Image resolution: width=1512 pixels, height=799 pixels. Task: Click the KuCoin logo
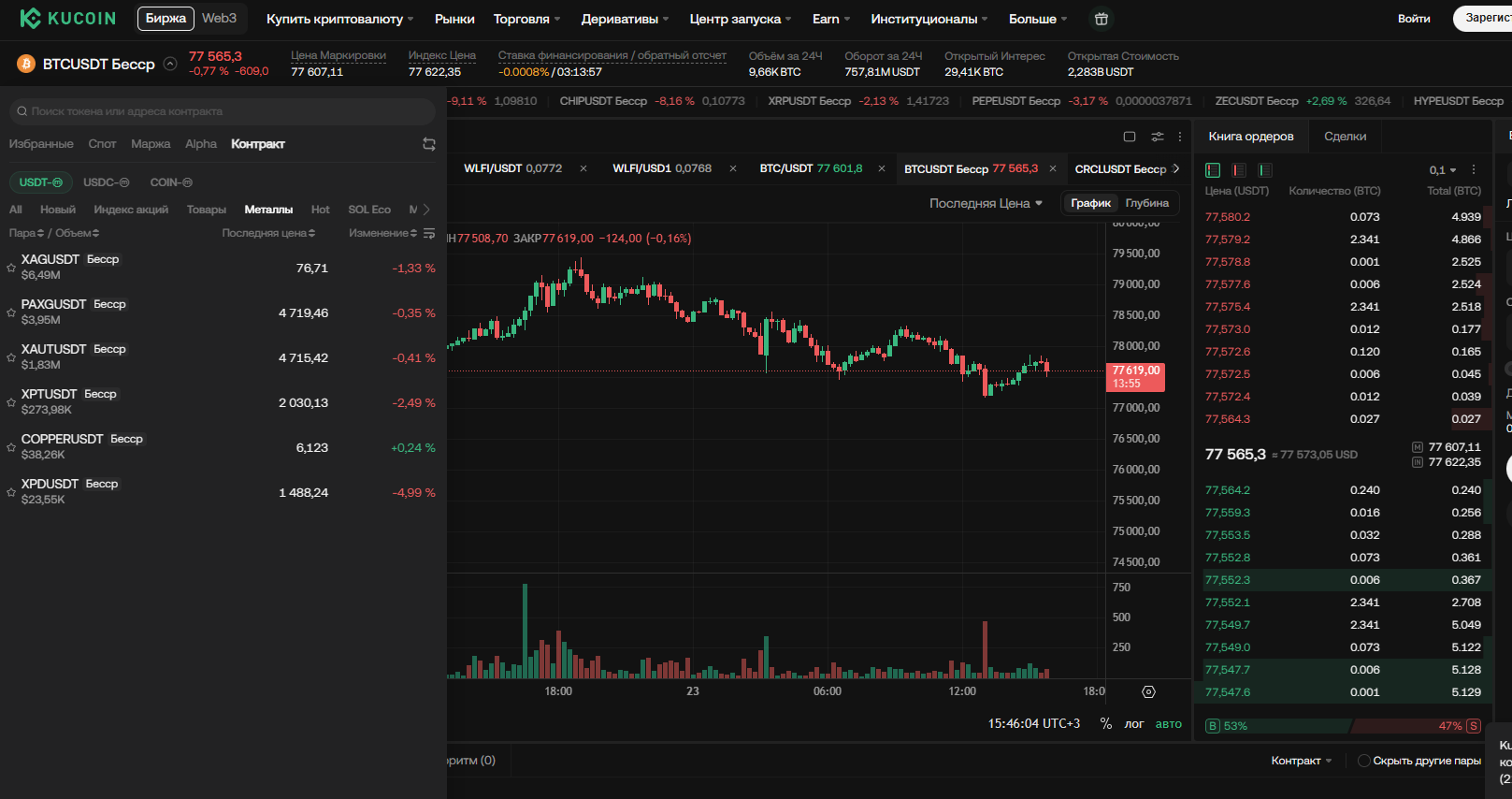[x=68, y=19]
